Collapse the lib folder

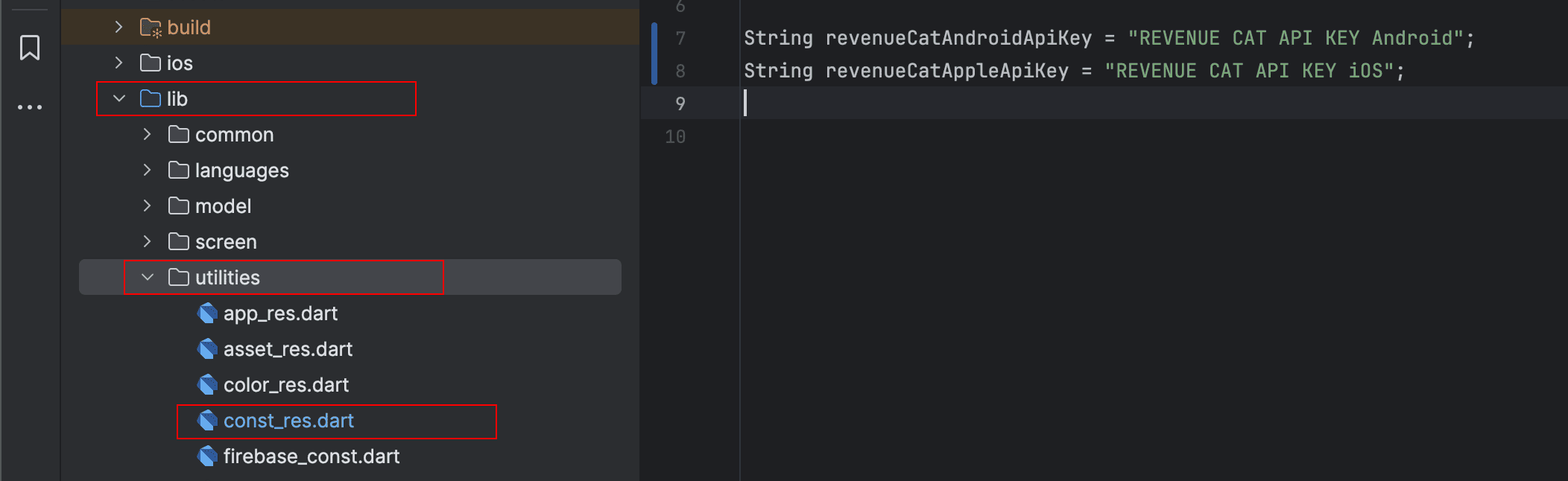118,99
